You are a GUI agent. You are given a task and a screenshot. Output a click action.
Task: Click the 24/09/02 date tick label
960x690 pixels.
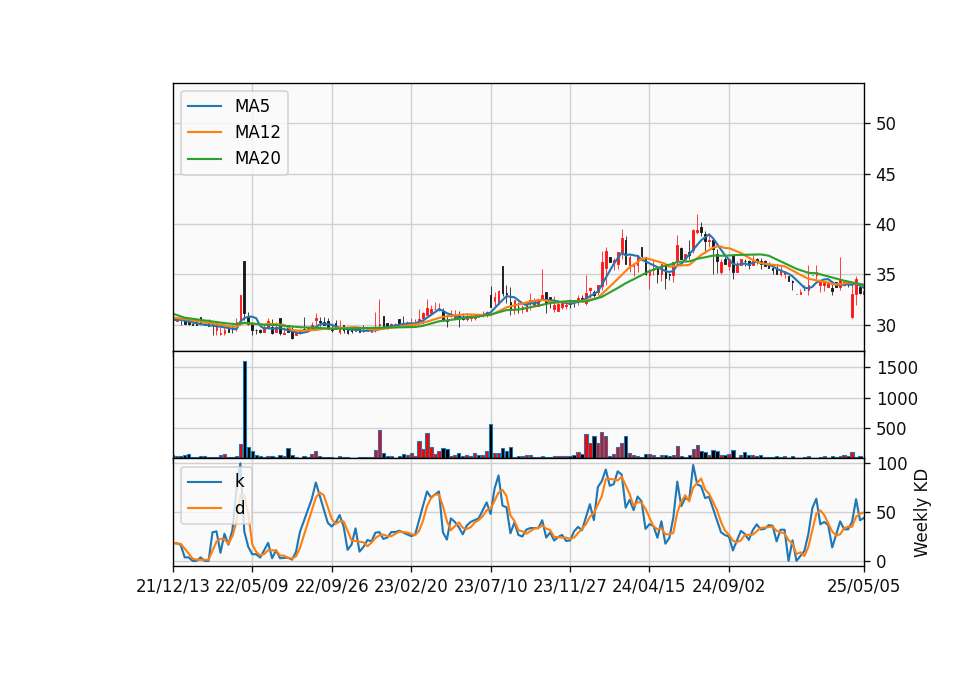click(729, 587)
